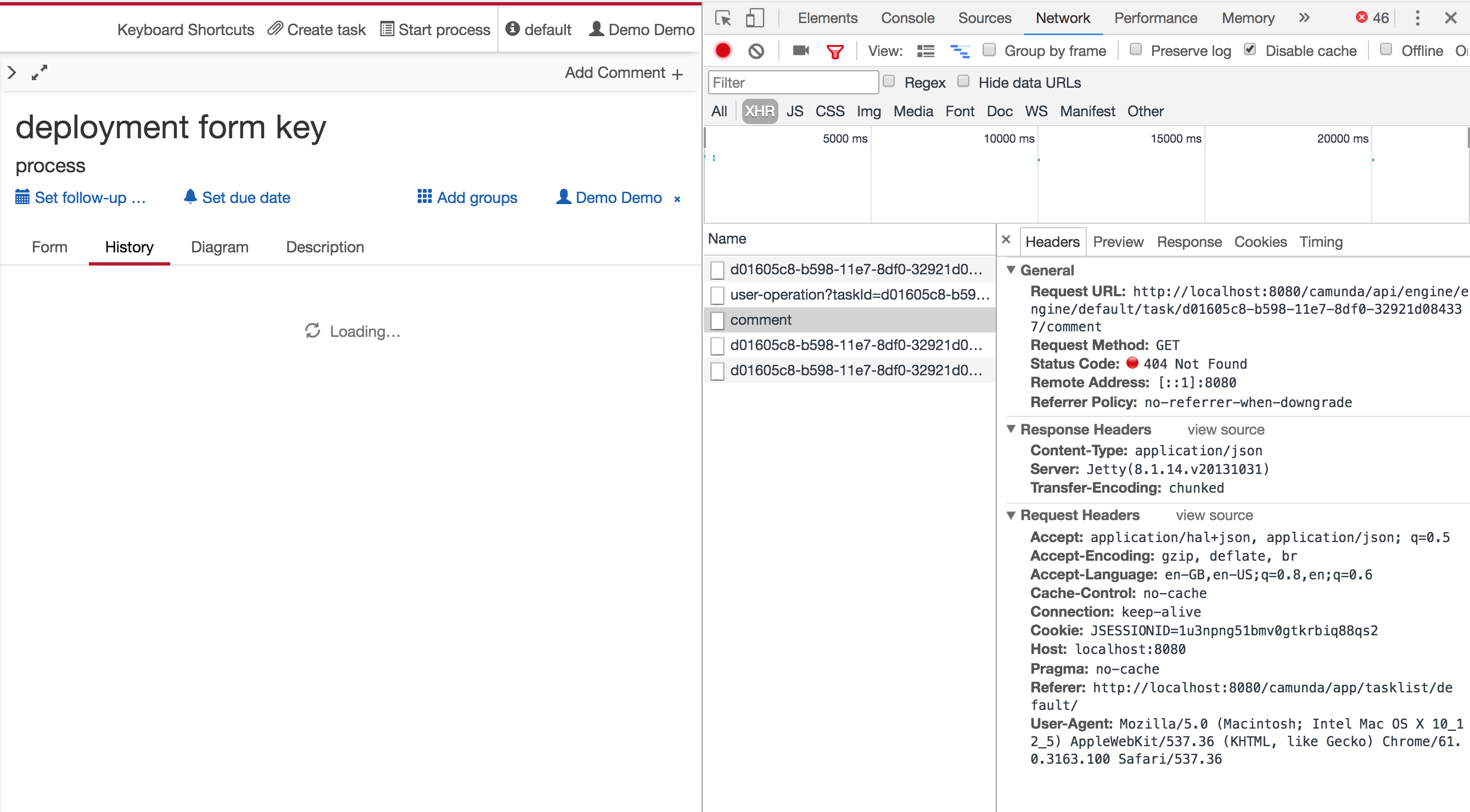Viewport: 1470px width, 812px height.
Task: Enable the Hide data URLs checkbox
Action: (963, 82)
